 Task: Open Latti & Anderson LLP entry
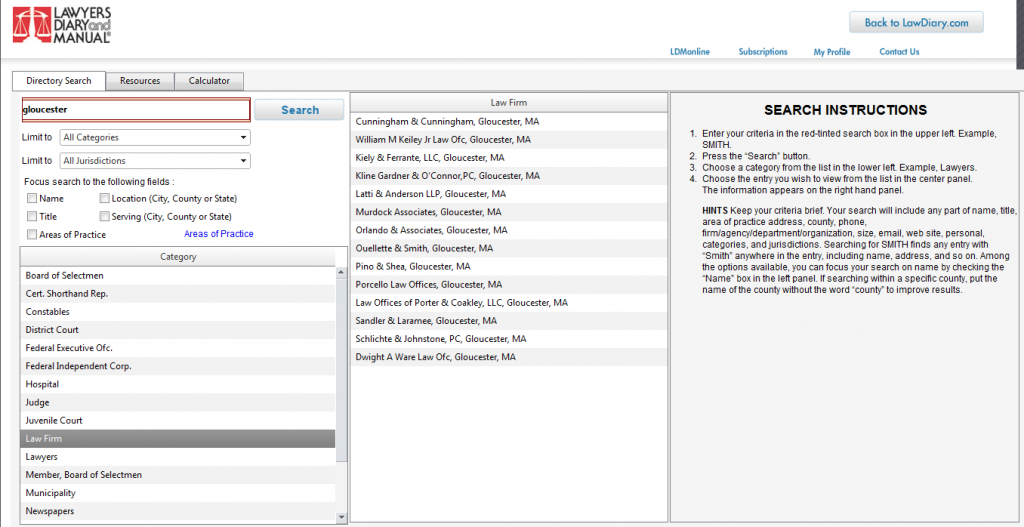coord(509,194)
